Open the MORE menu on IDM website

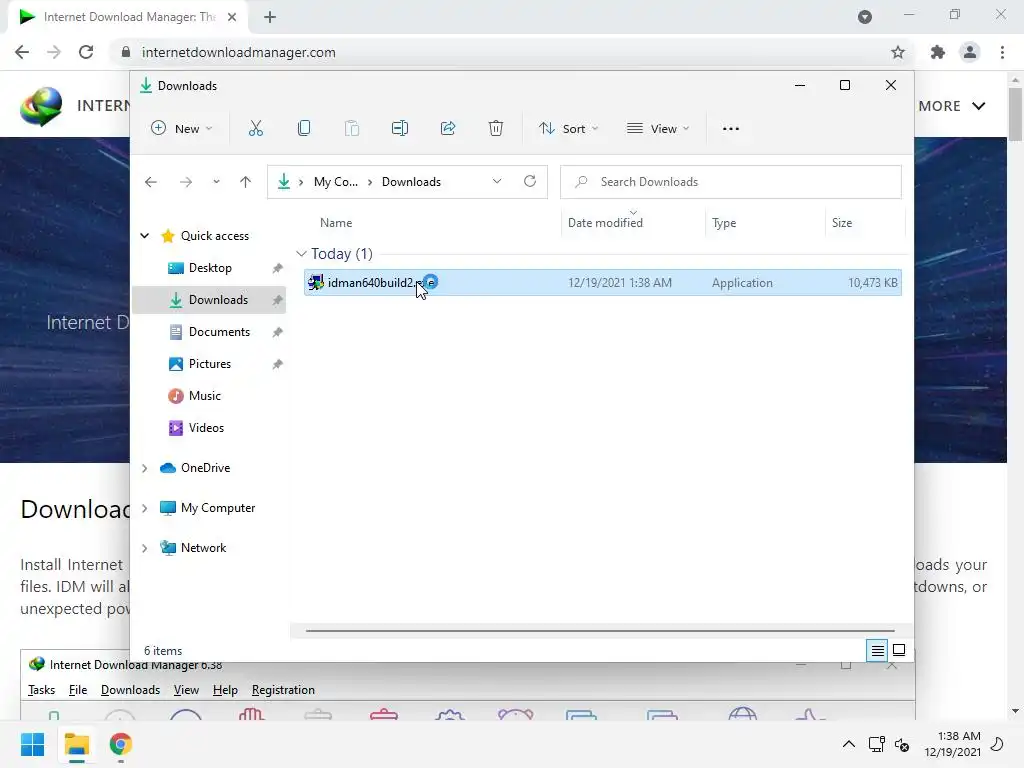(952, 106)
